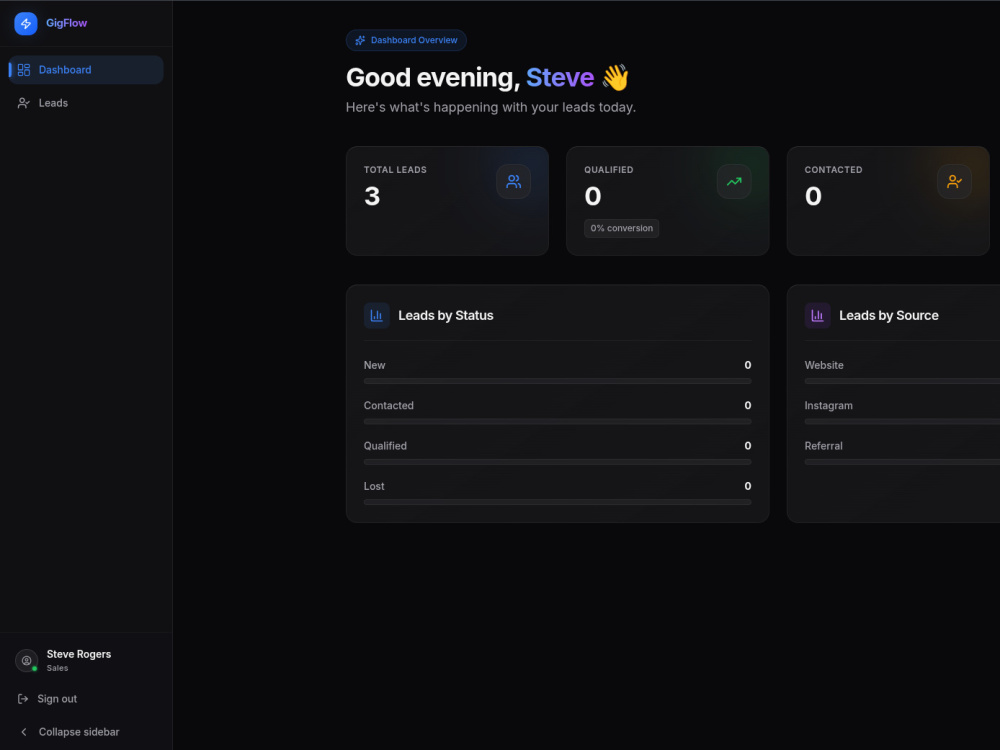This screenshot has height=750, width=1000.
Task: Open the Dashboard sidebar item
Action: coord(85,70)
